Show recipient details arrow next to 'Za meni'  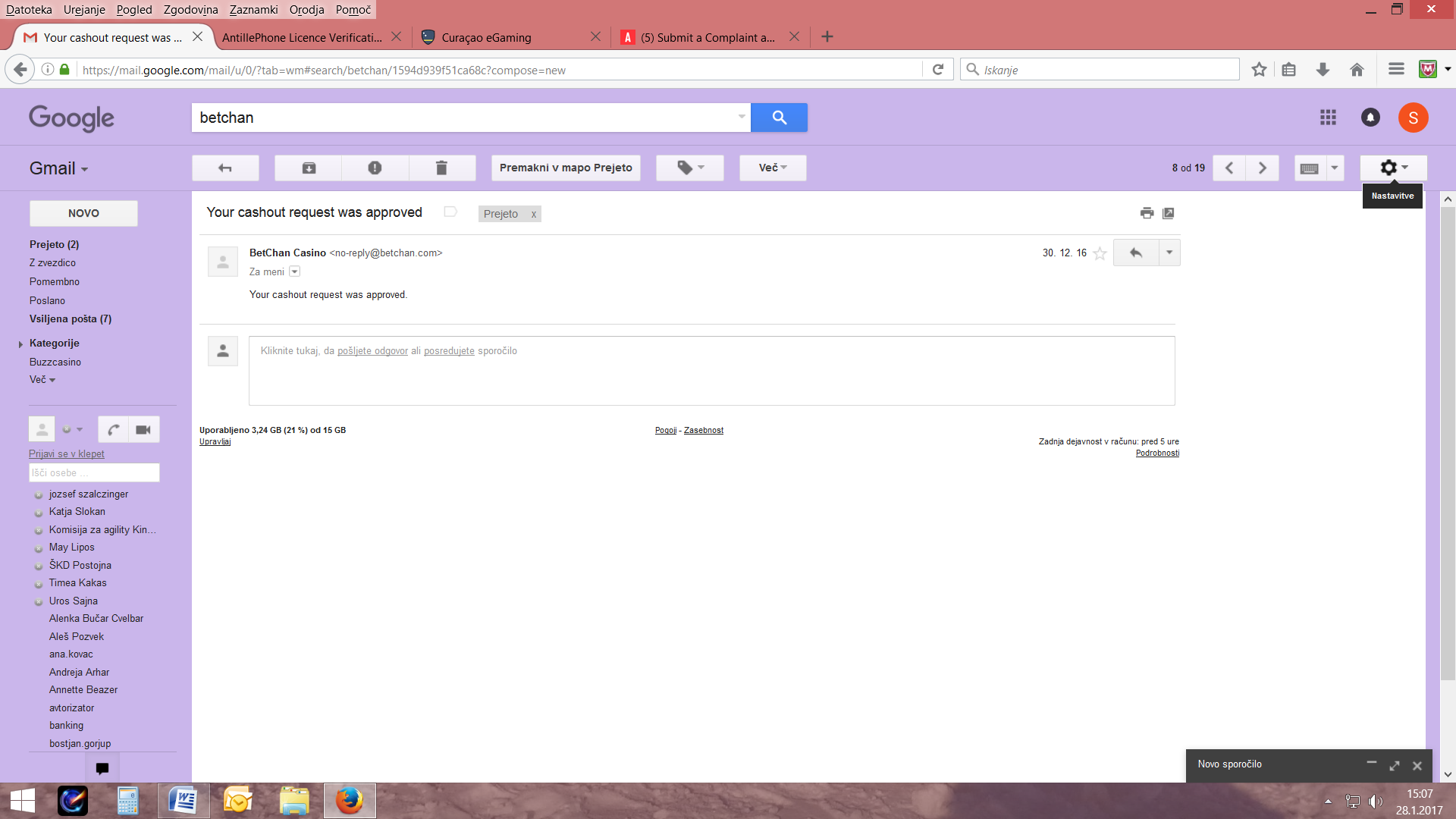tap(295, 271)
